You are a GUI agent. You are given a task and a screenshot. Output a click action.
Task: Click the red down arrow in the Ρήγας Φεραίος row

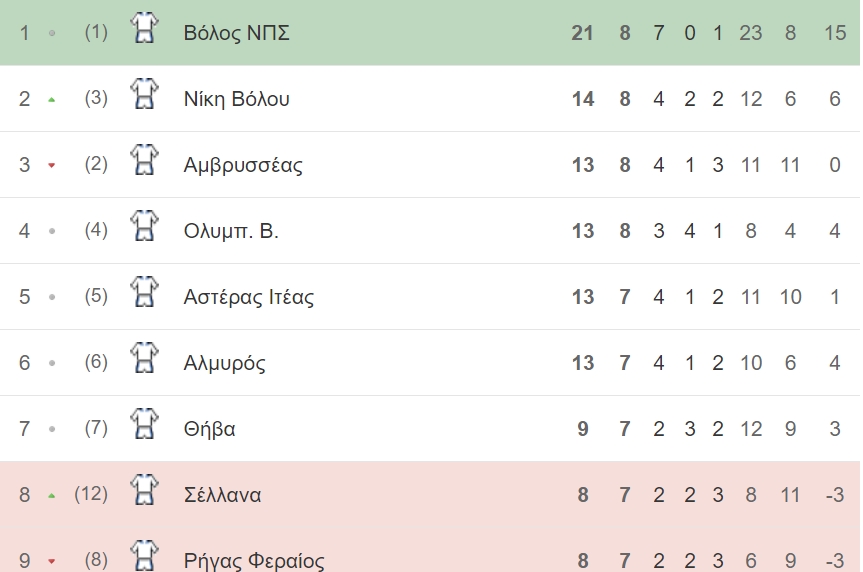pyautogui.click(x=52, y=561)
